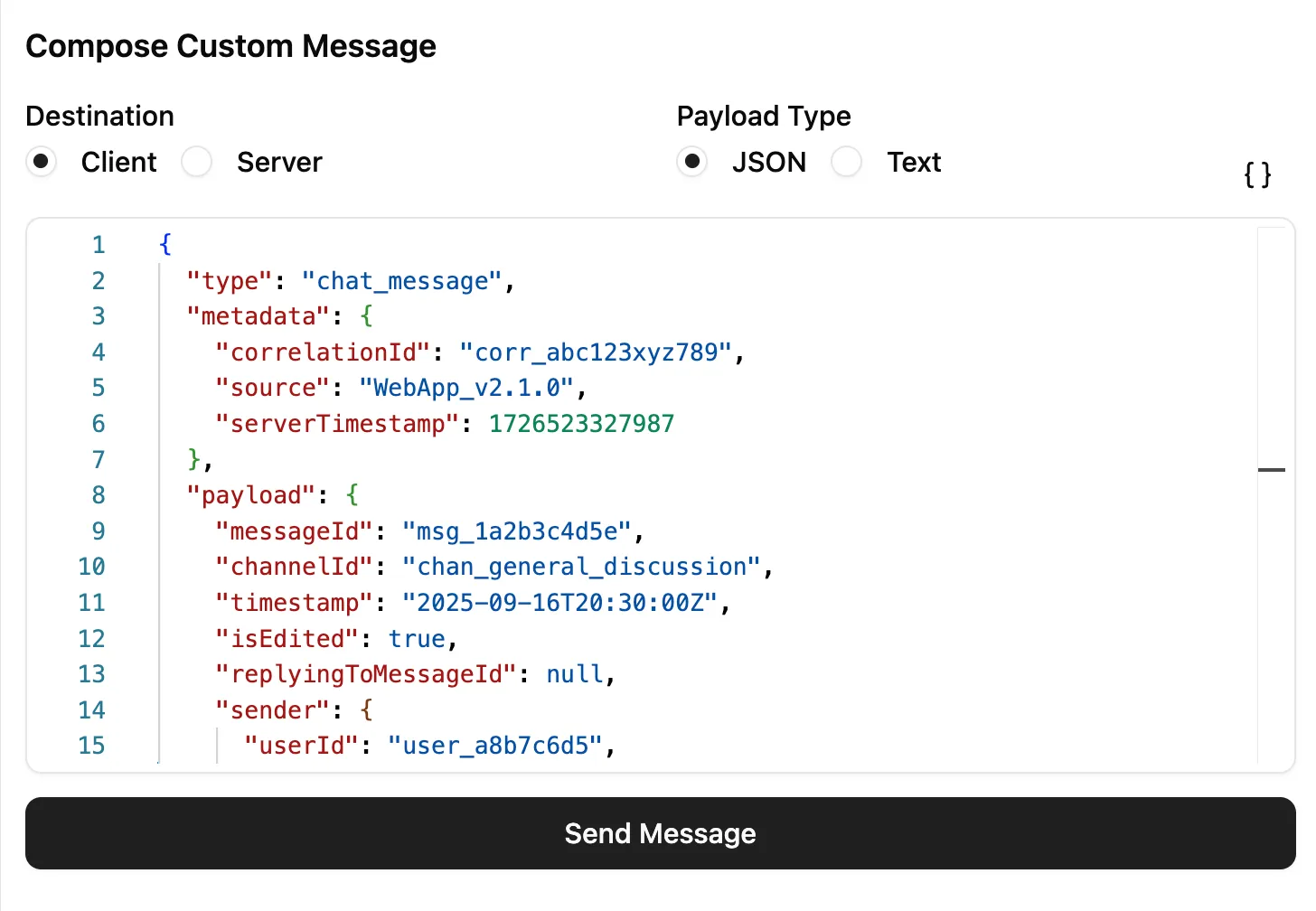
Task: Click the userId value user_a8b7c6d5
Action: point(495,746)
